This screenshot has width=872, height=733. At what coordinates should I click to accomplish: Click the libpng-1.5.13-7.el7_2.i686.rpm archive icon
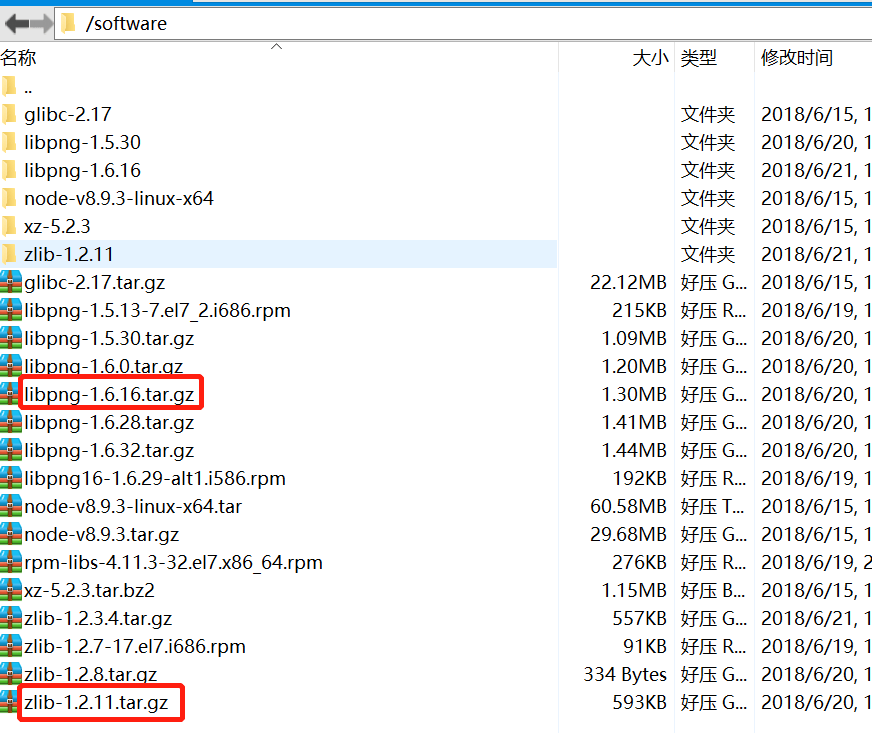(11, 310)
